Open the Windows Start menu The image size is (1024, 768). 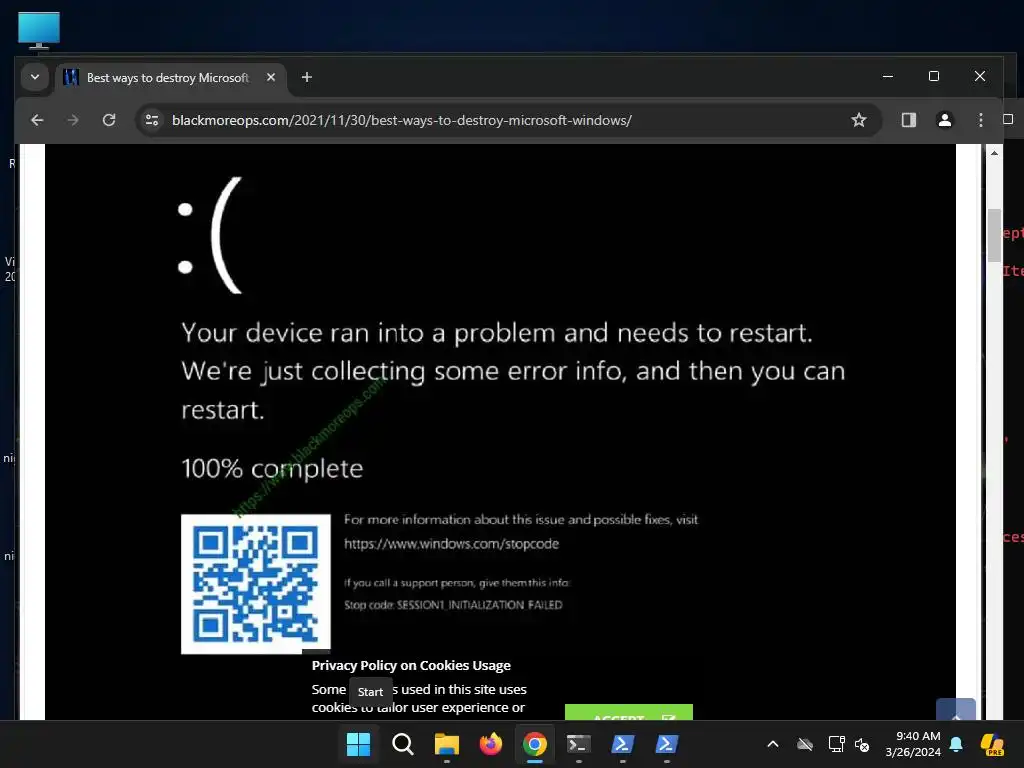359,744
